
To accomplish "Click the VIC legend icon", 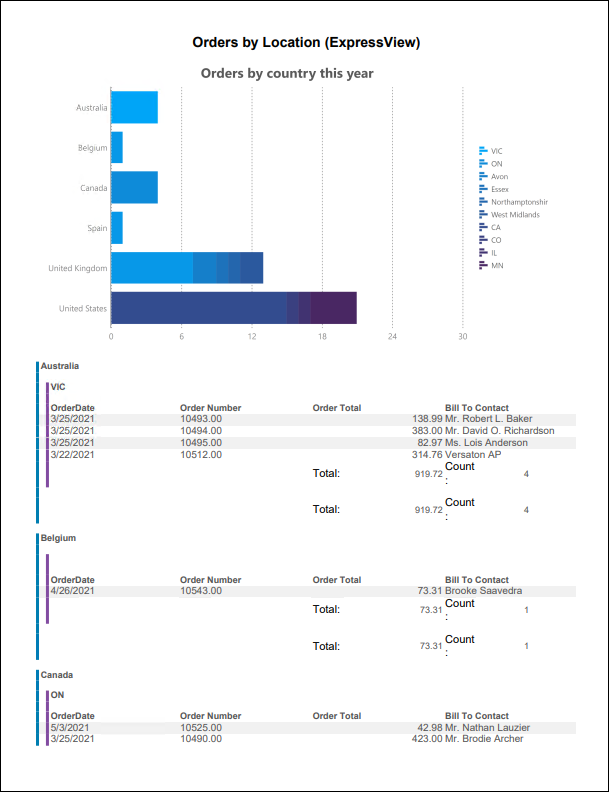I will click(x=483, y=151).
